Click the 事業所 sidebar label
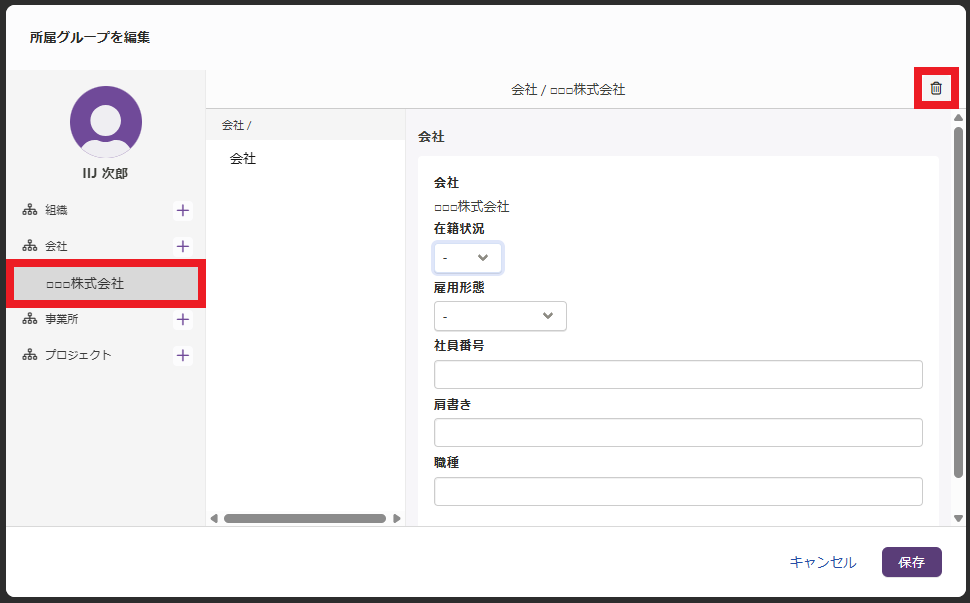This screenshot has height=603, width=970. [x=61, y=320]
